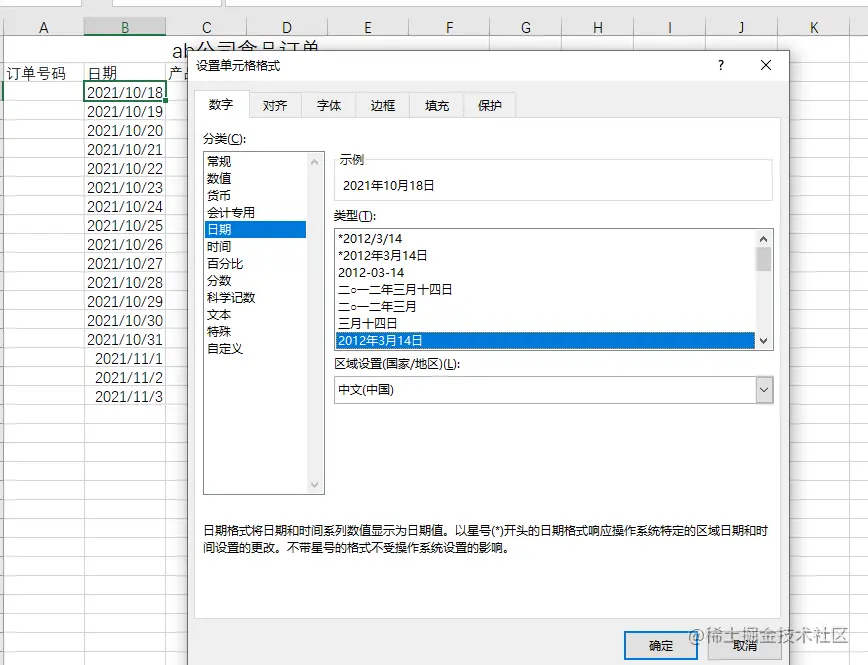
Task: Select the 特殊 category
Action: 255,332
